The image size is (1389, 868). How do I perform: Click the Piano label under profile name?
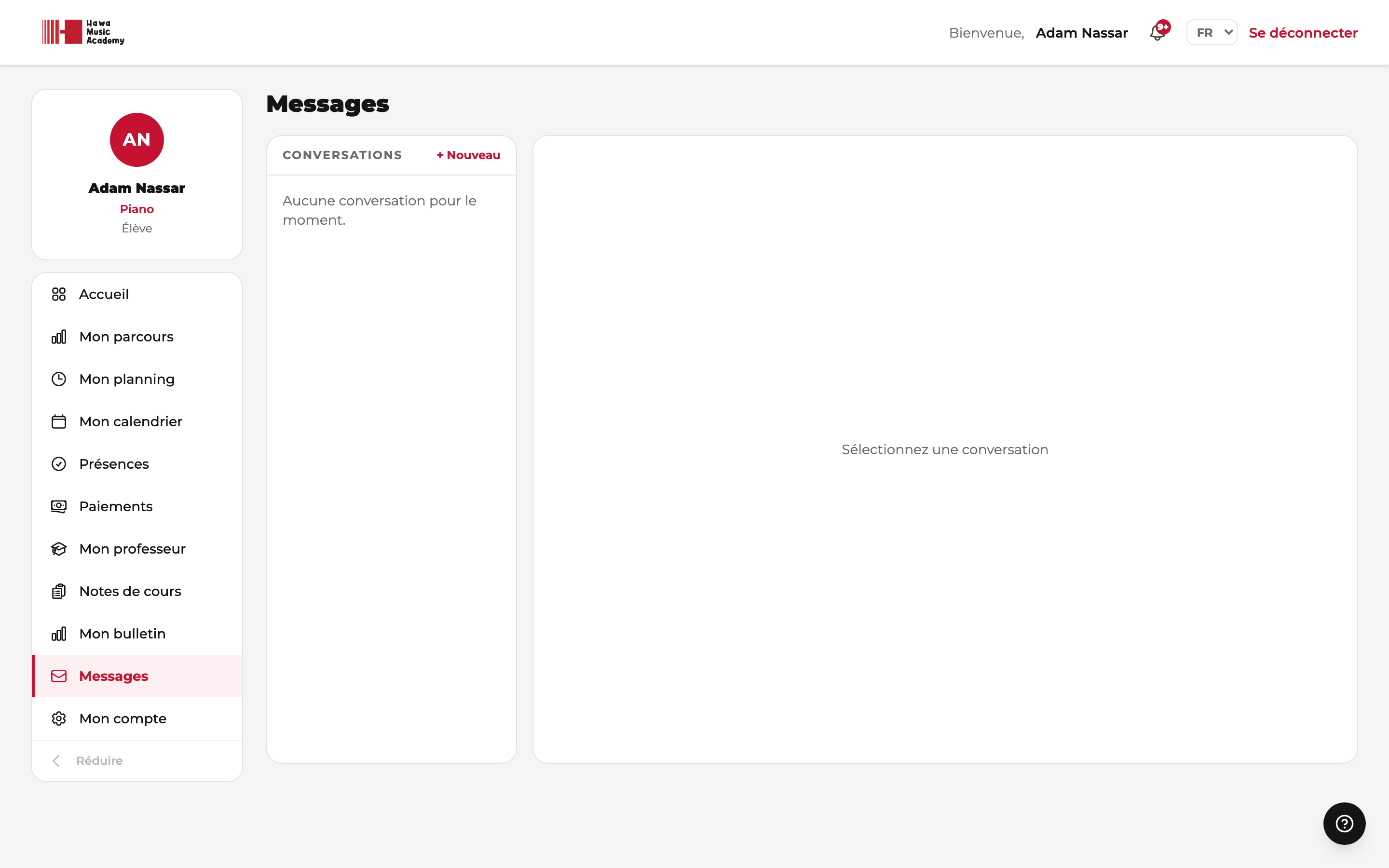coord(136,209)
